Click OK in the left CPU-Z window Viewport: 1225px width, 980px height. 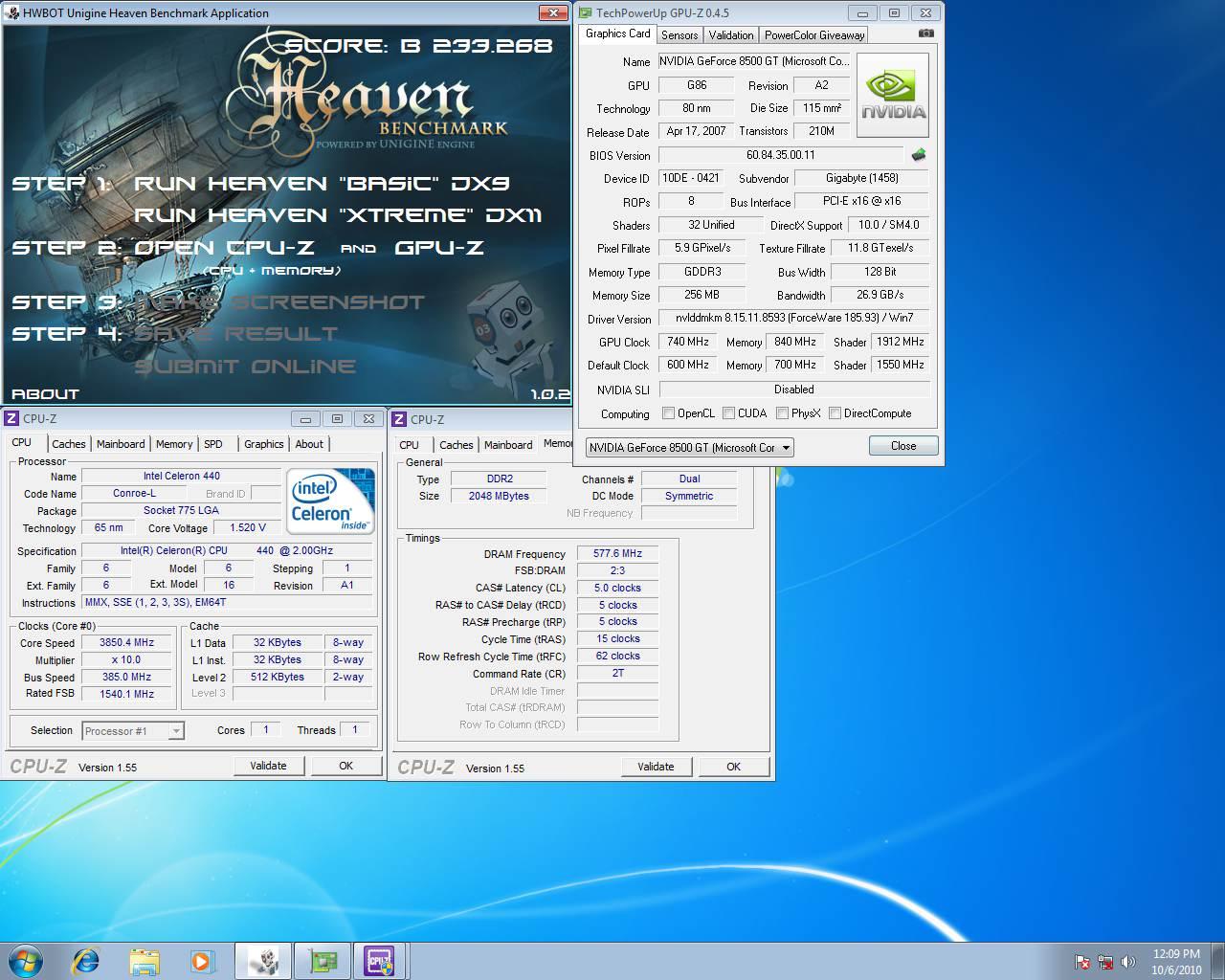[346, 766]
